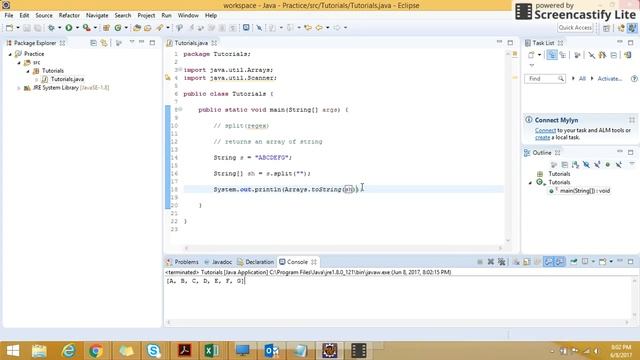Viewport: 640px width, 360px height.
Task: Open the Refactor menu
Action: tap(69, 15)
